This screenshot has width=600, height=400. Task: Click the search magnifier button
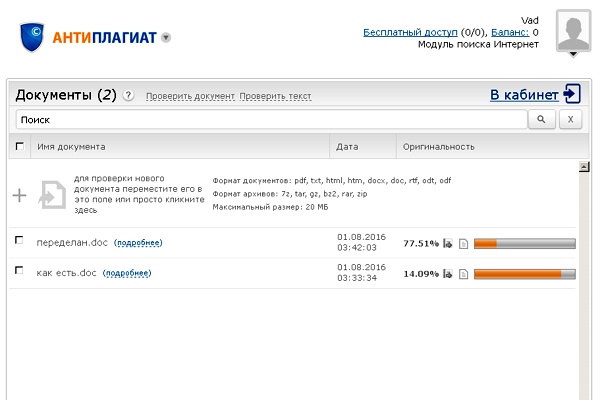[542, 120]
